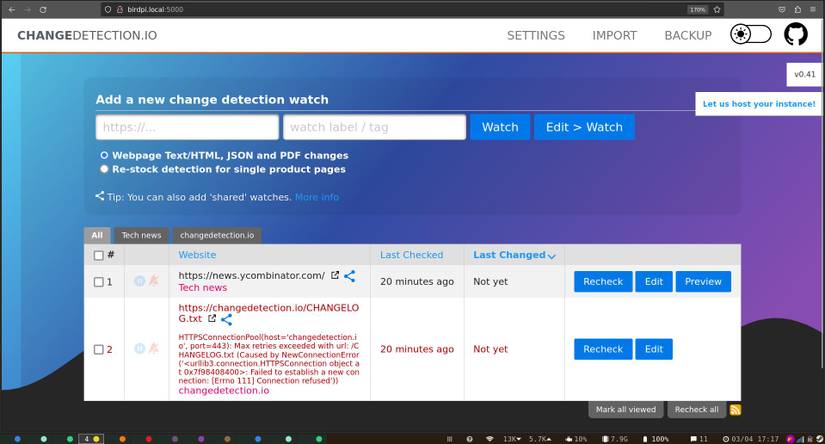Share the CHANGELOG.txt watch
The height and width of the screenshot is (444, 825).
[226, 319]
